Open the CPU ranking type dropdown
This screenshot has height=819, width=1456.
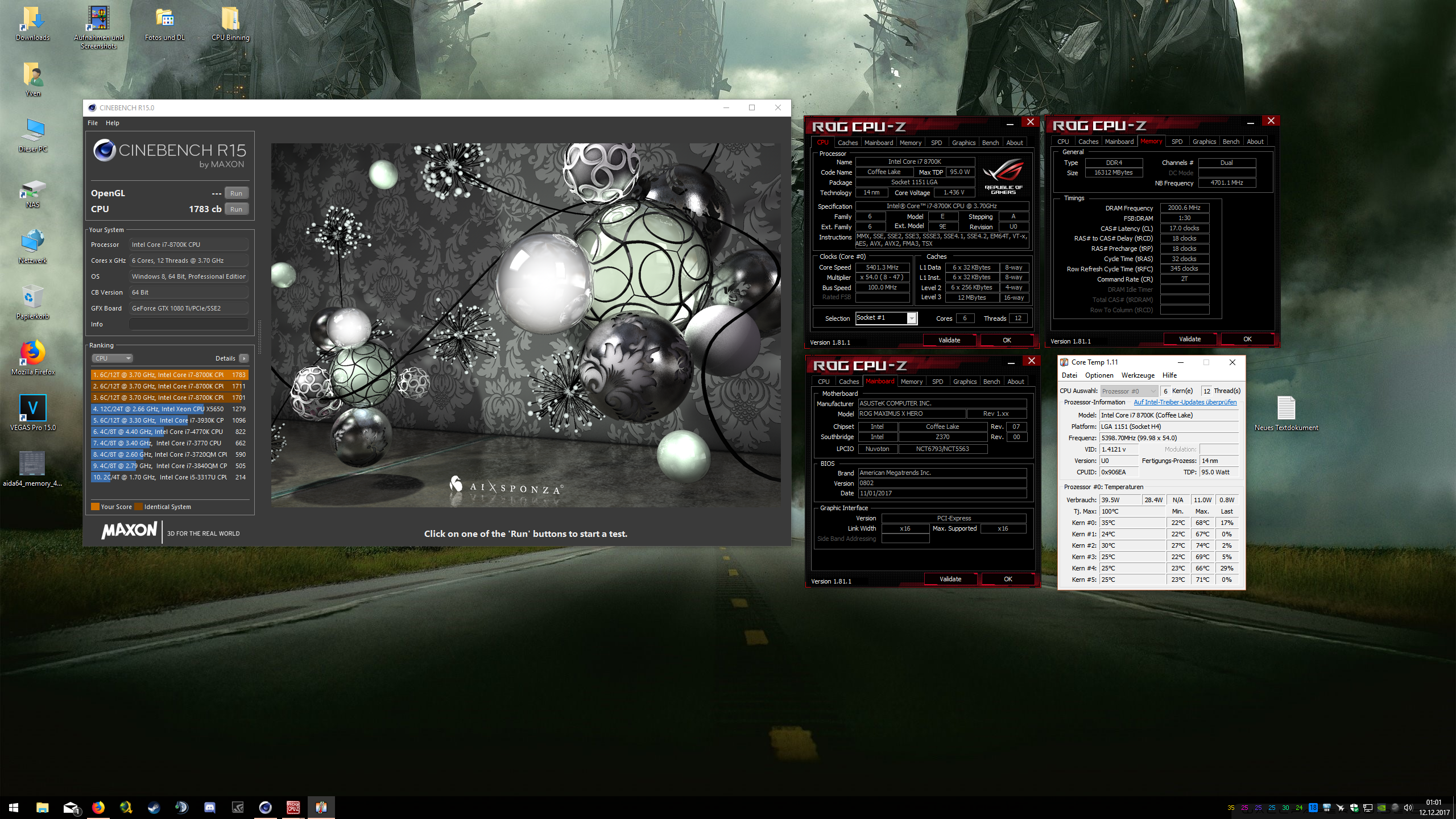(113, 358)
